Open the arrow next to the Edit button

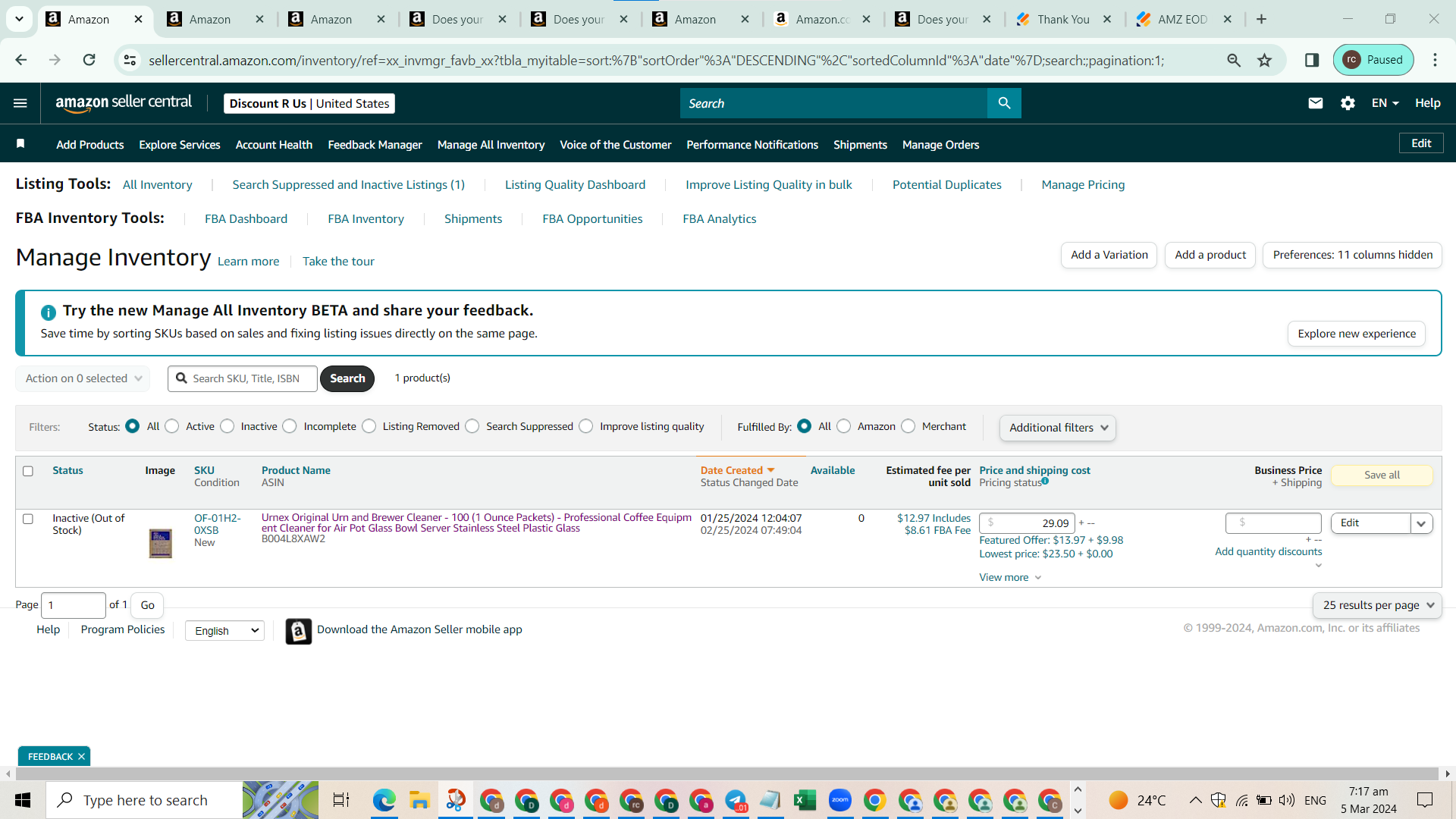coord(1422,523)
